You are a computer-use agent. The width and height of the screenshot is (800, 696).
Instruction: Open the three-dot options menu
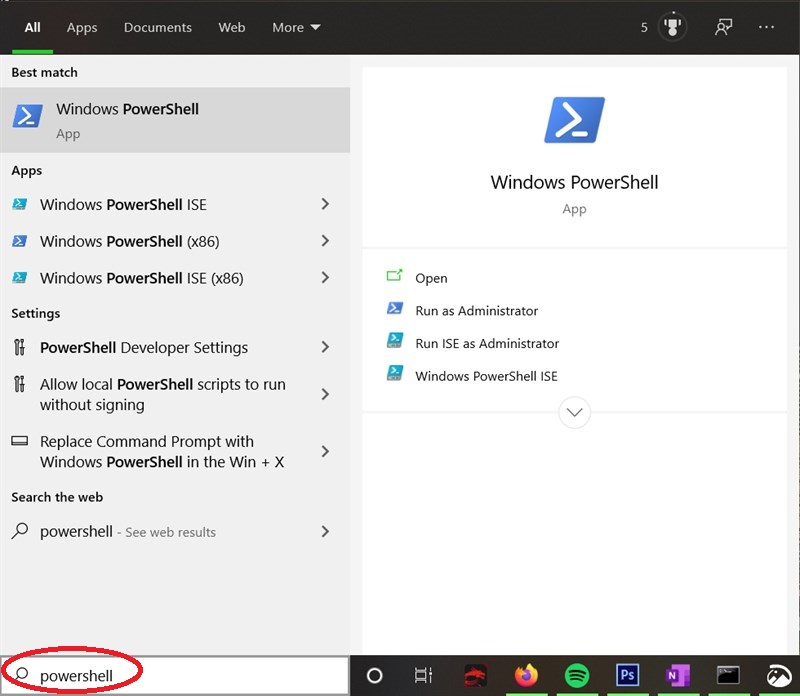click(x=767, y=28)
